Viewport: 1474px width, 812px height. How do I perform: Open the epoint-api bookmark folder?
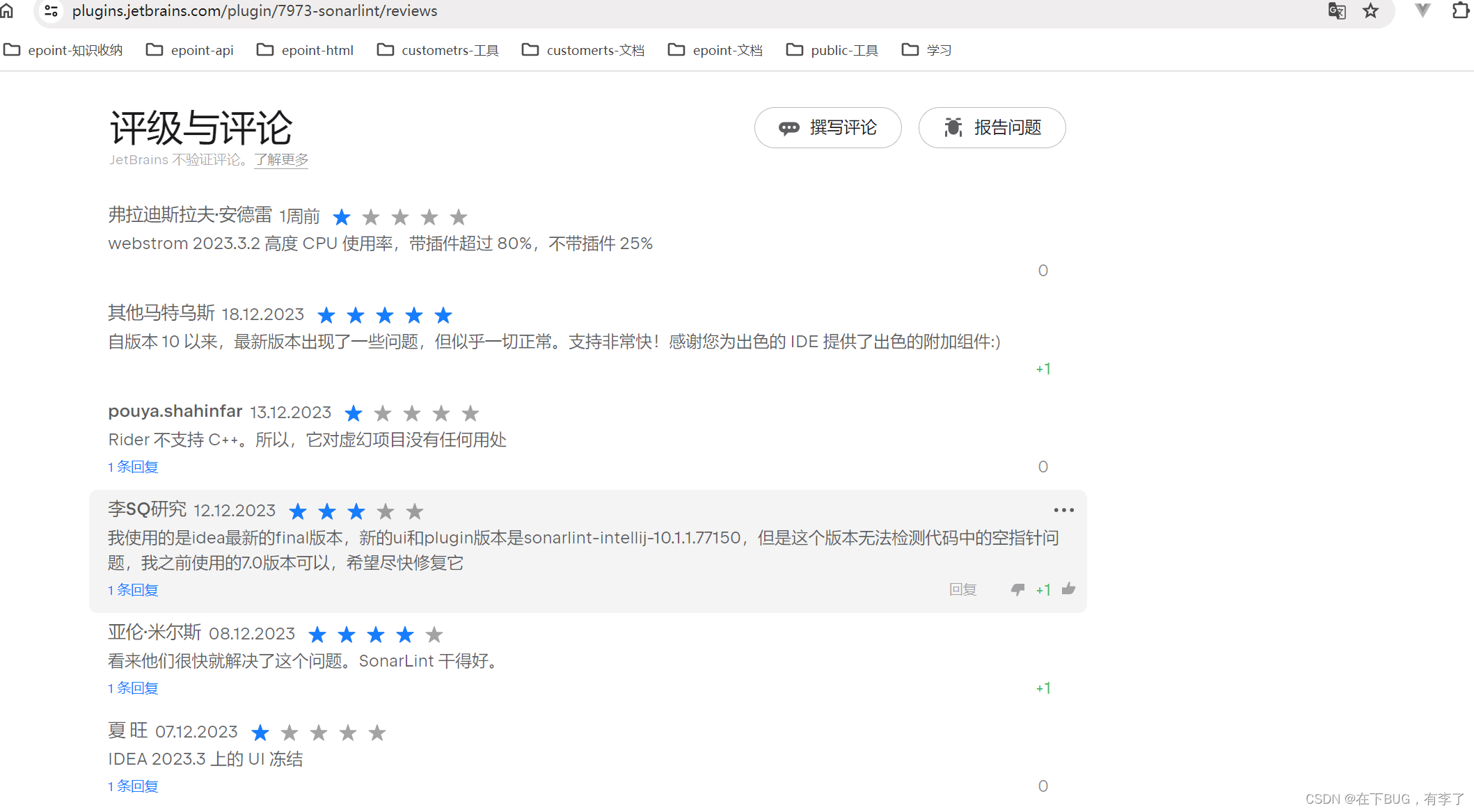[x=189, y=50]
